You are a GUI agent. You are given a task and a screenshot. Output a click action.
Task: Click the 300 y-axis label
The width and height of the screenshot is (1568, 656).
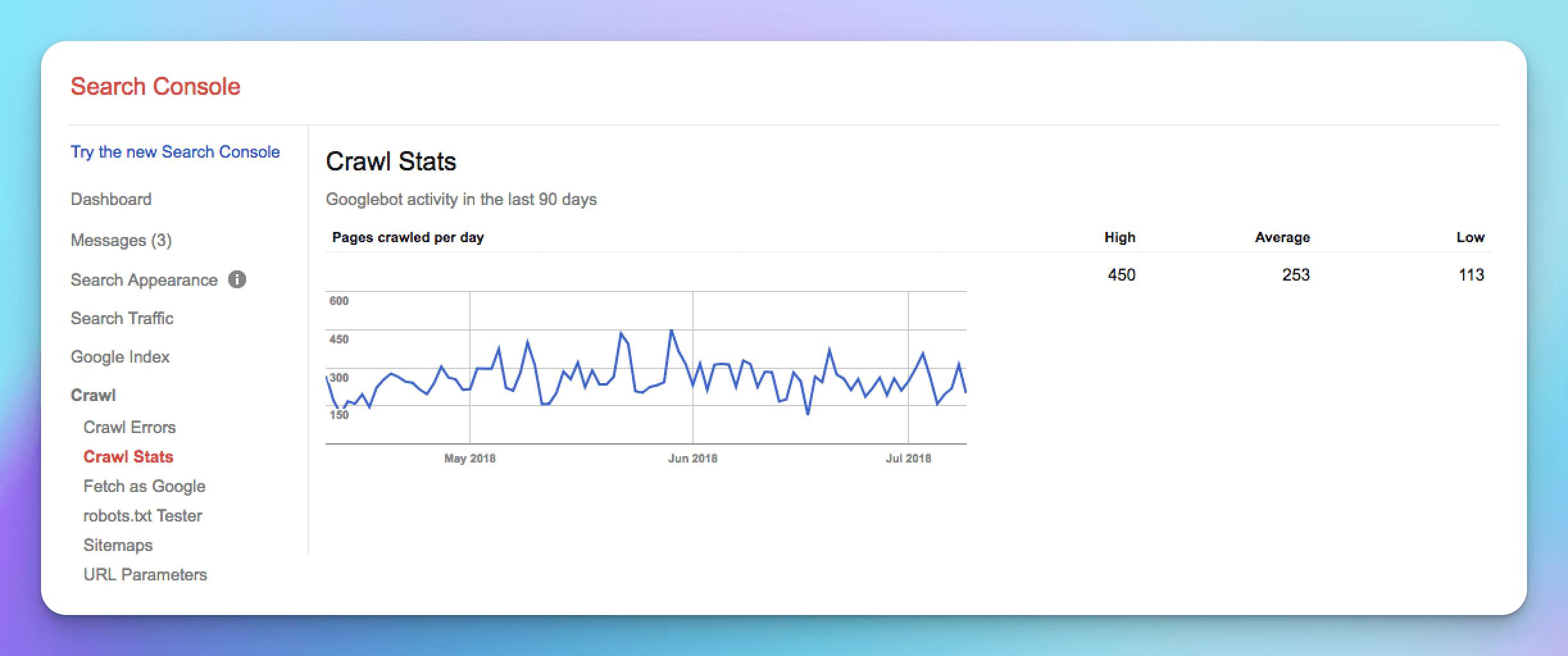click(339, 377)
